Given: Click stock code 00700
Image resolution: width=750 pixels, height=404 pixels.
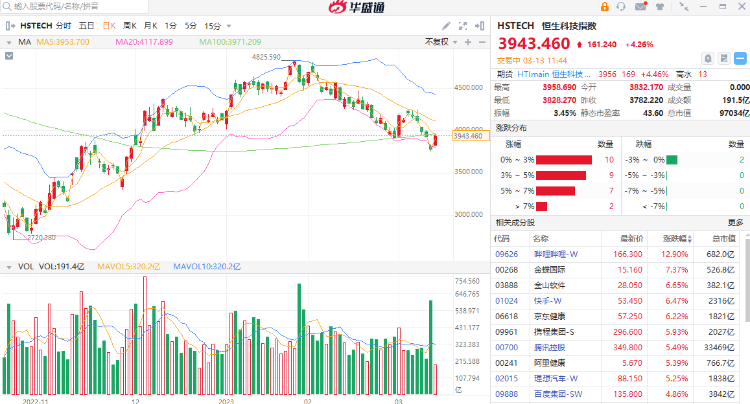Looking at the screenshot, I should click(507, 348).
